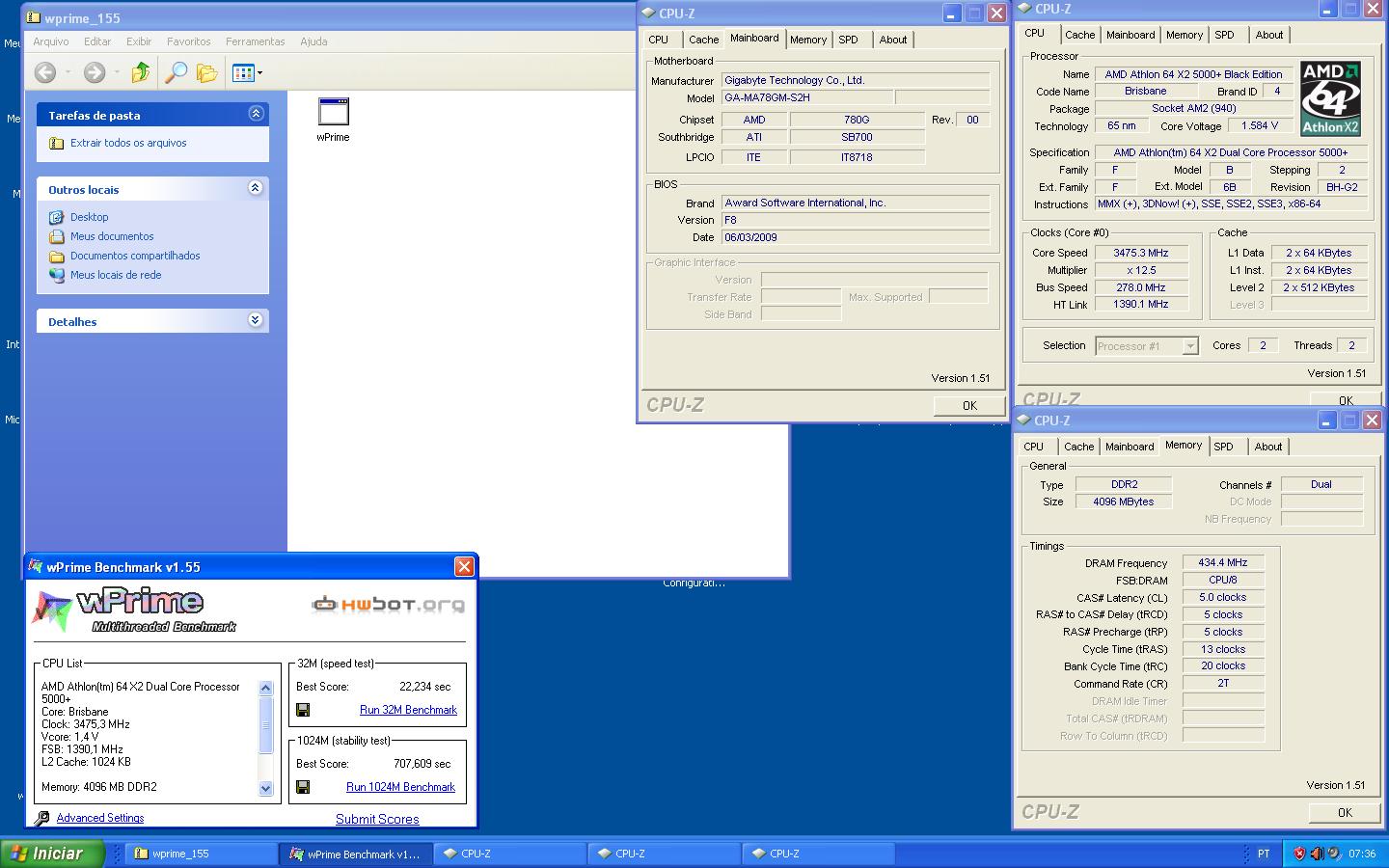
Task: Click the Extrair todos os arquivos link
Action: pyautogui.click(x=128, y=143)
